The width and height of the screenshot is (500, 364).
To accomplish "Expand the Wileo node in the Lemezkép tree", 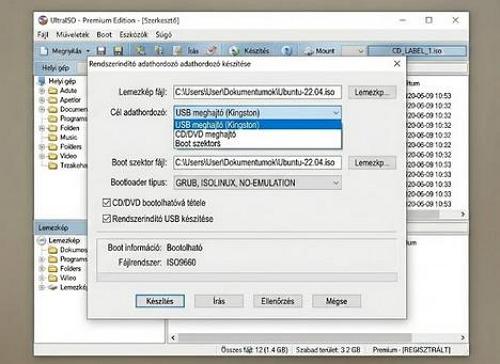I will [x=42, y=278].
